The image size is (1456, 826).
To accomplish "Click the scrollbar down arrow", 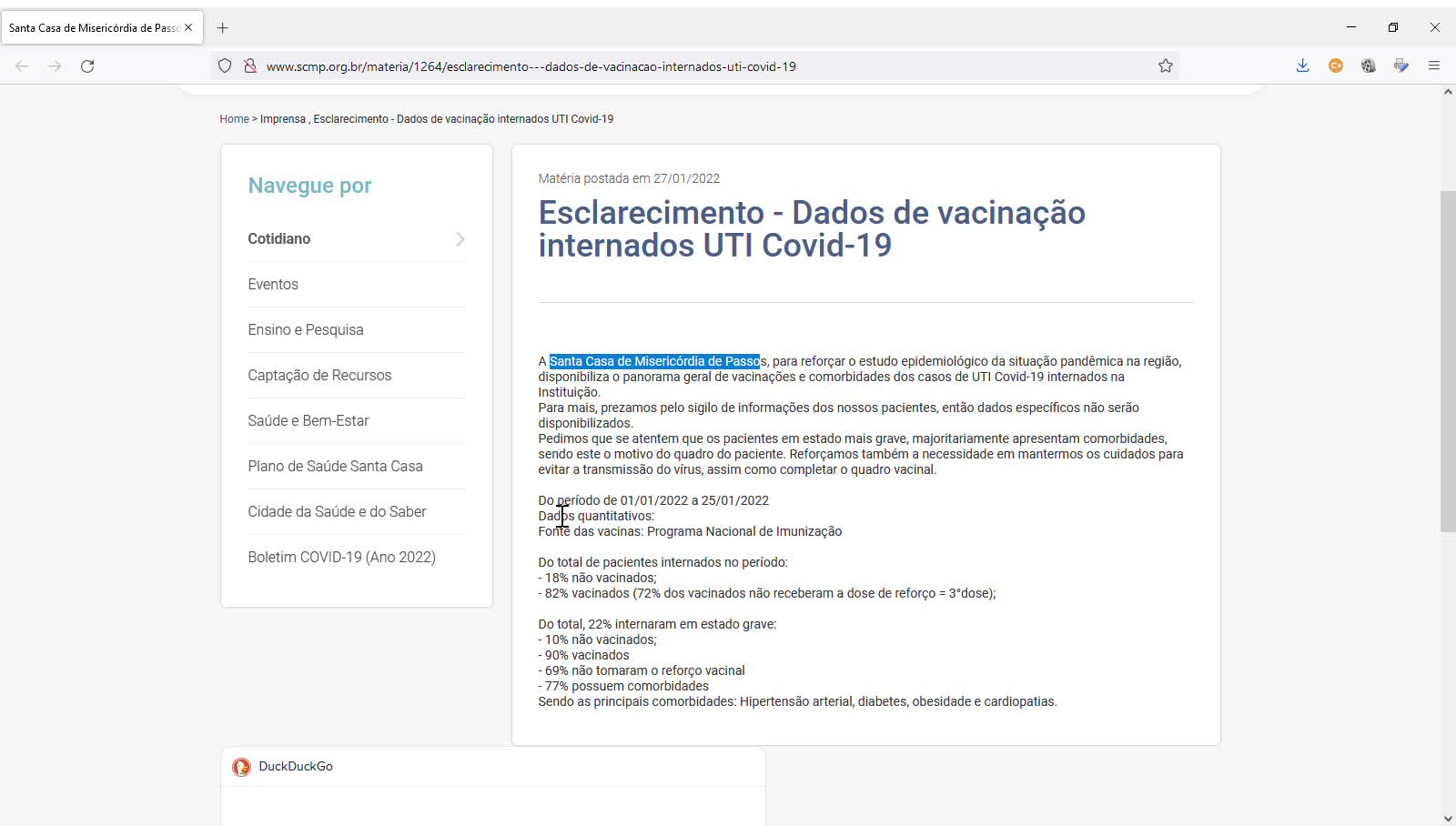I will [1448, 818].
